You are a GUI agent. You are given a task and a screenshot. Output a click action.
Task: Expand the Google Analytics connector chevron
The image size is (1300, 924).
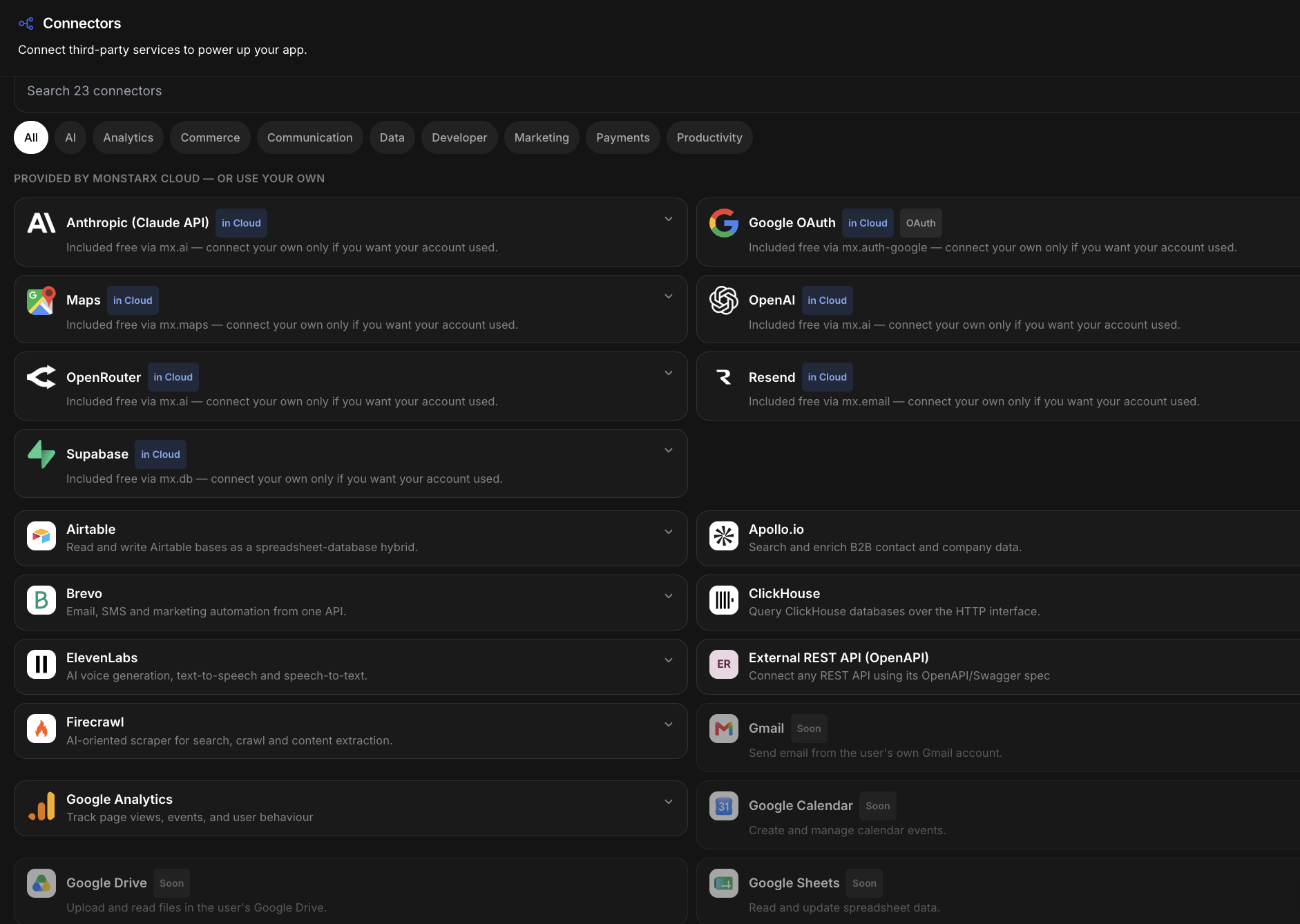tap(669, 802)
